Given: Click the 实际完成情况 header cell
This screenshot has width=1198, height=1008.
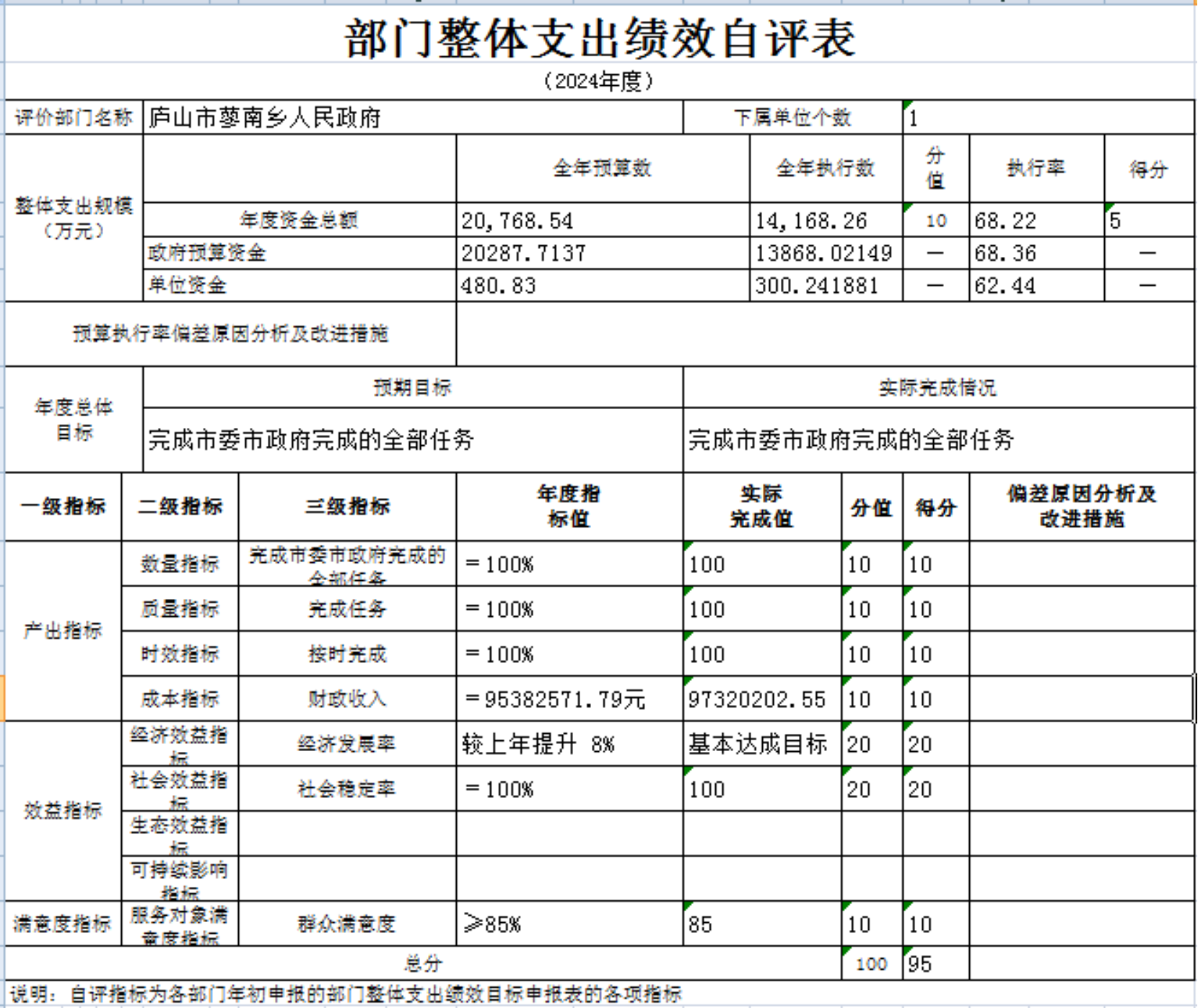Looking at the screenshot, I should pos(937,387).
